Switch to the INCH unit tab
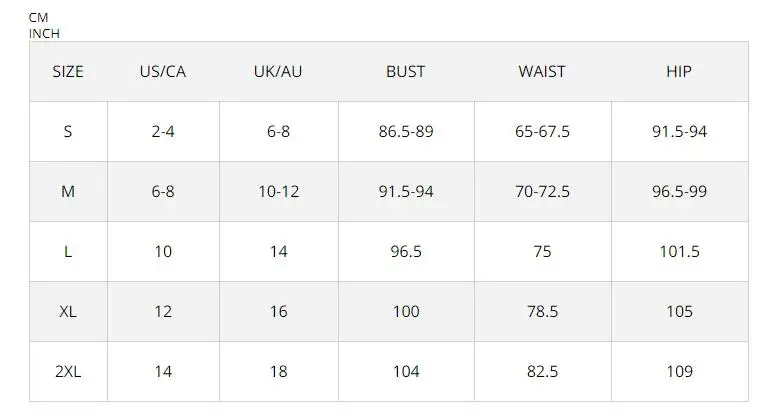 click(44, 33)
